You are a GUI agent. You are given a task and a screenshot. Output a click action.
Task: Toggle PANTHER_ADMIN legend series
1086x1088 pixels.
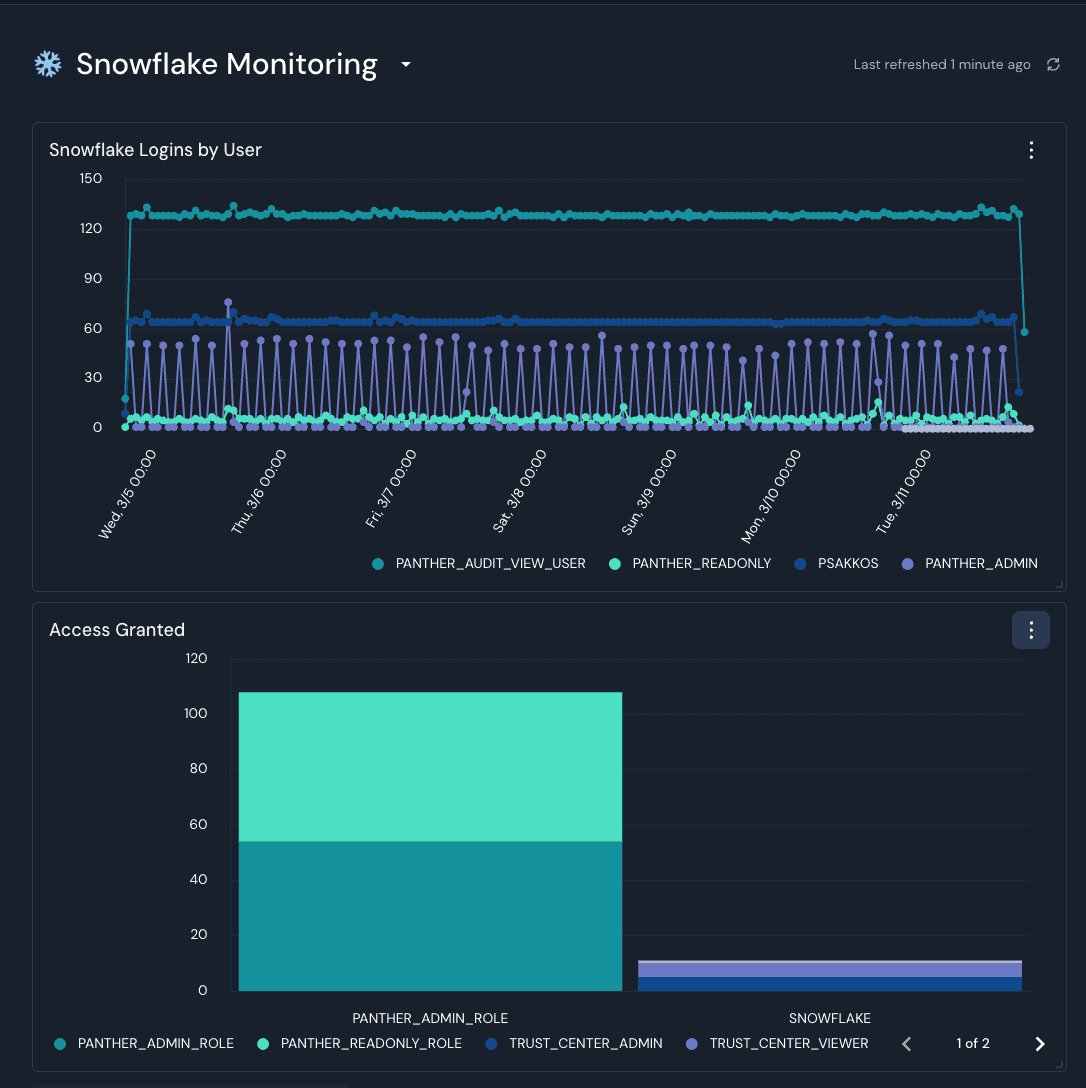pyautogui.click(x=969, y=563)
